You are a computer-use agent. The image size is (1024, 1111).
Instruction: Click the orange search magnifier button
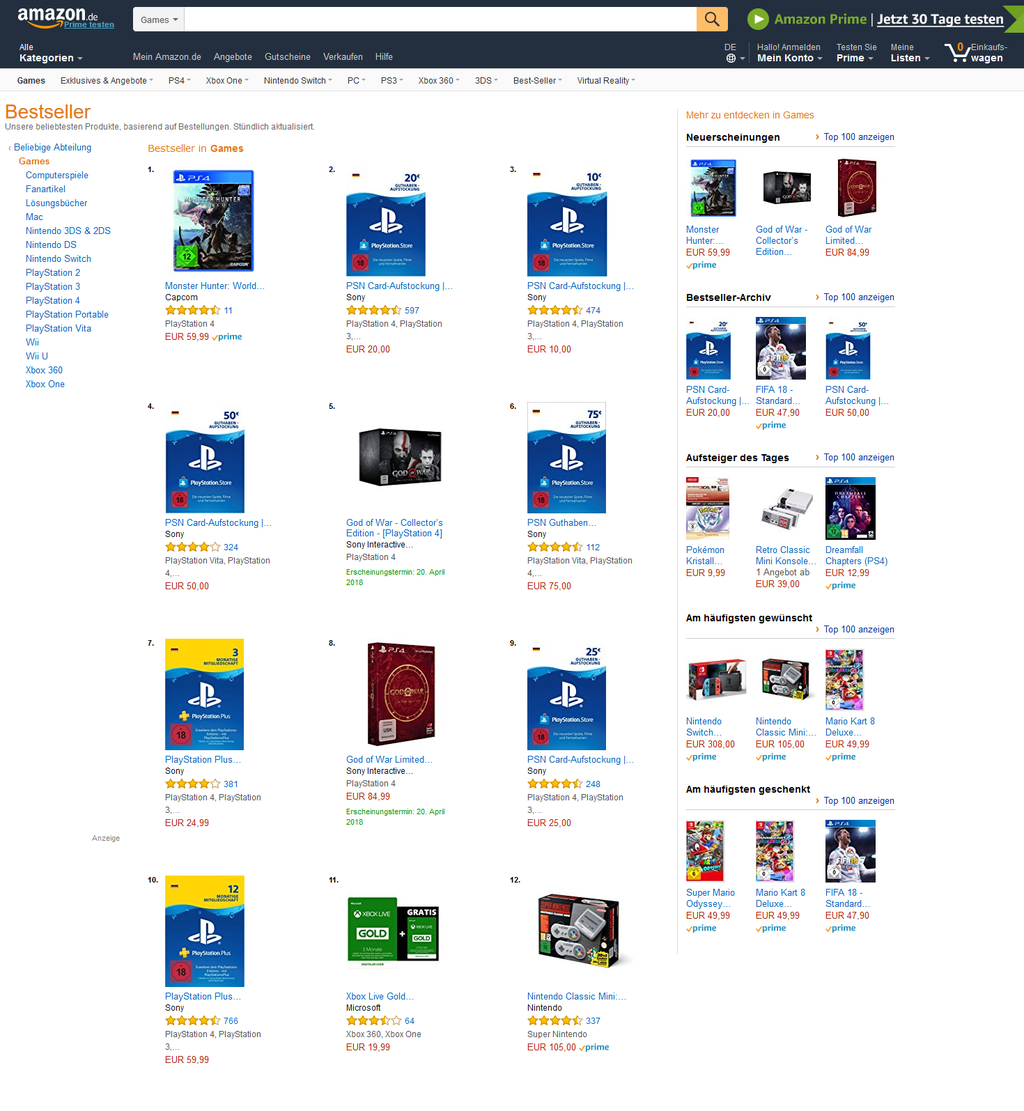coord(711,19)
